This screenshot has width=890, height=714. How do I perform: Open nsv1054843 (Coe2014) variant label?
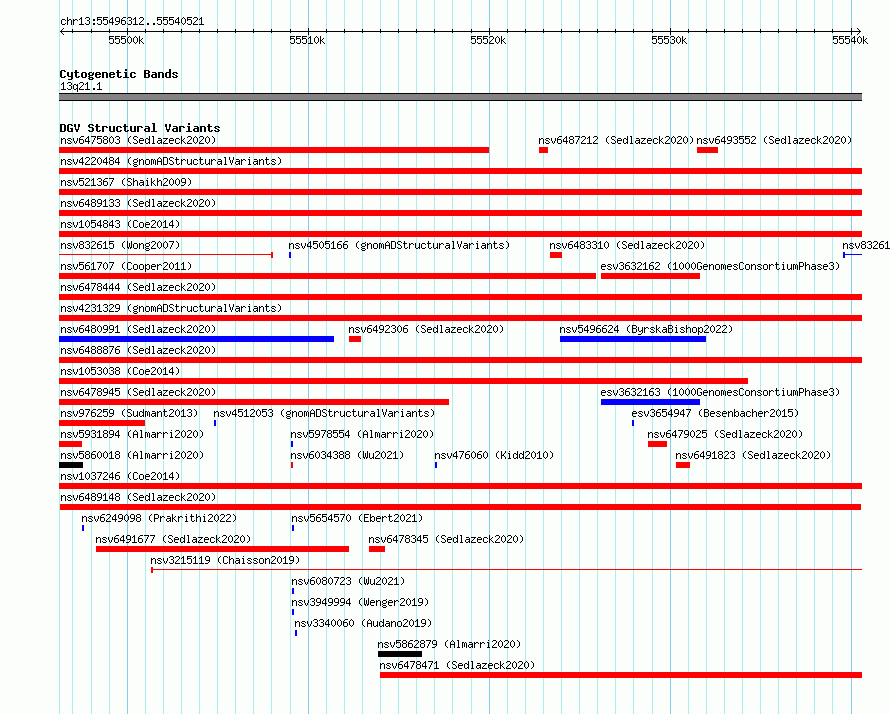click(x=120, y=224)
